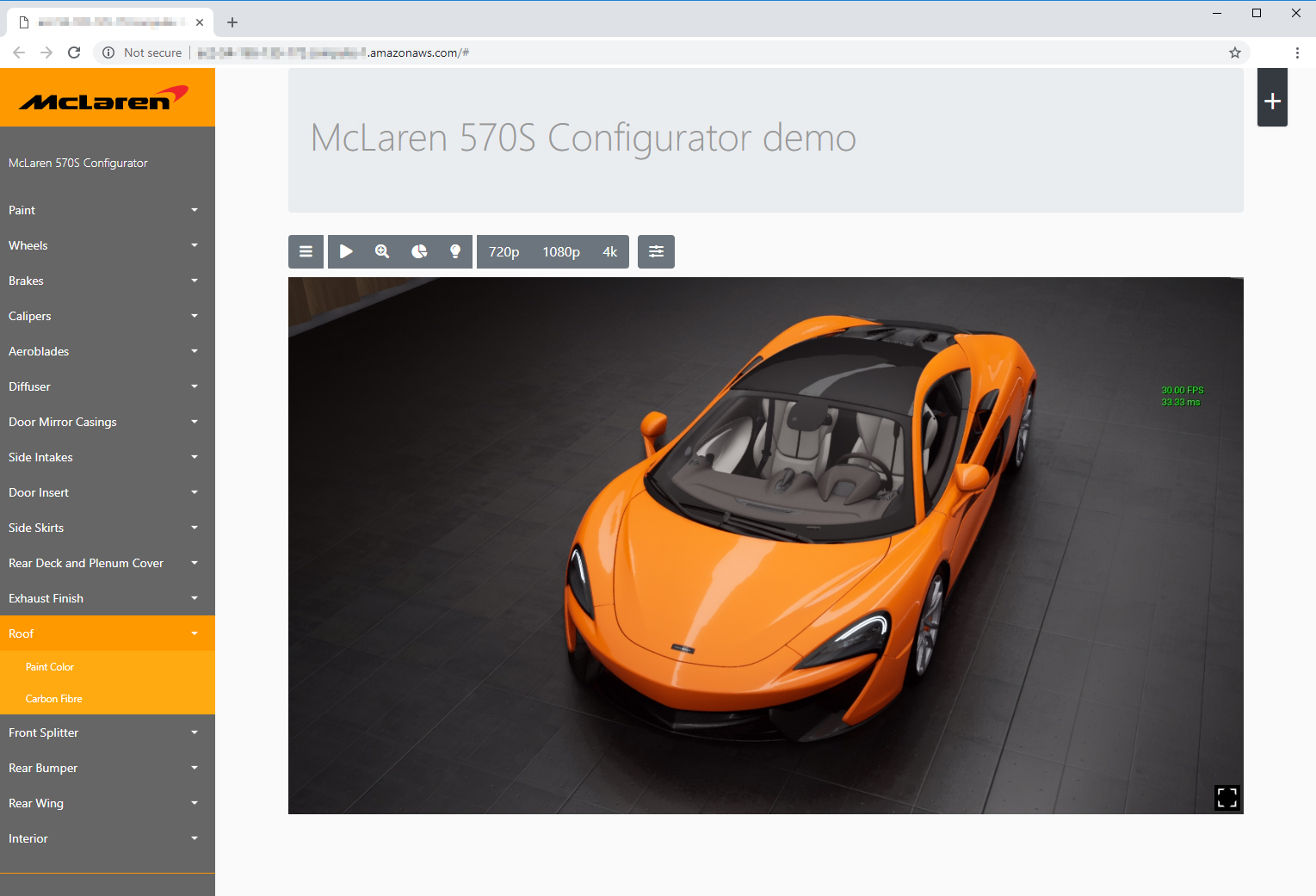The width and height of the screenshot is (1316, 896).
Task: Click the pie chart stats icon
Action: click(x=419, y=252)
